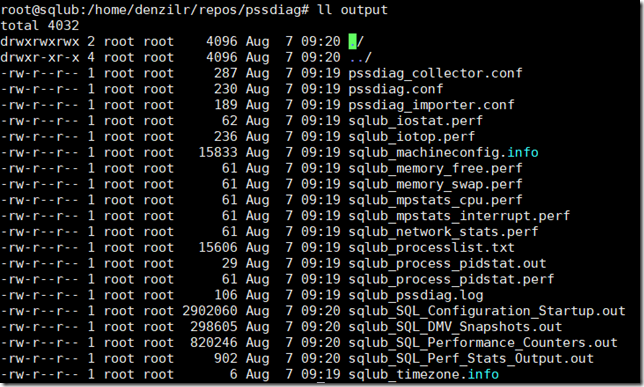Click the sqlub_network_stats.perf entry

(x=443, y=232)
